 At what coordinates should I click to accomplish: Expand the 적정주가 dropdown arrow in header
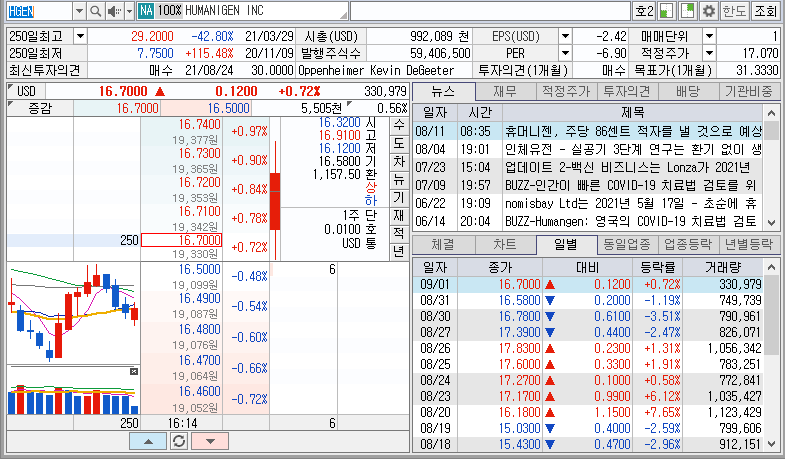pyautogui.click(x=709, y=53)
